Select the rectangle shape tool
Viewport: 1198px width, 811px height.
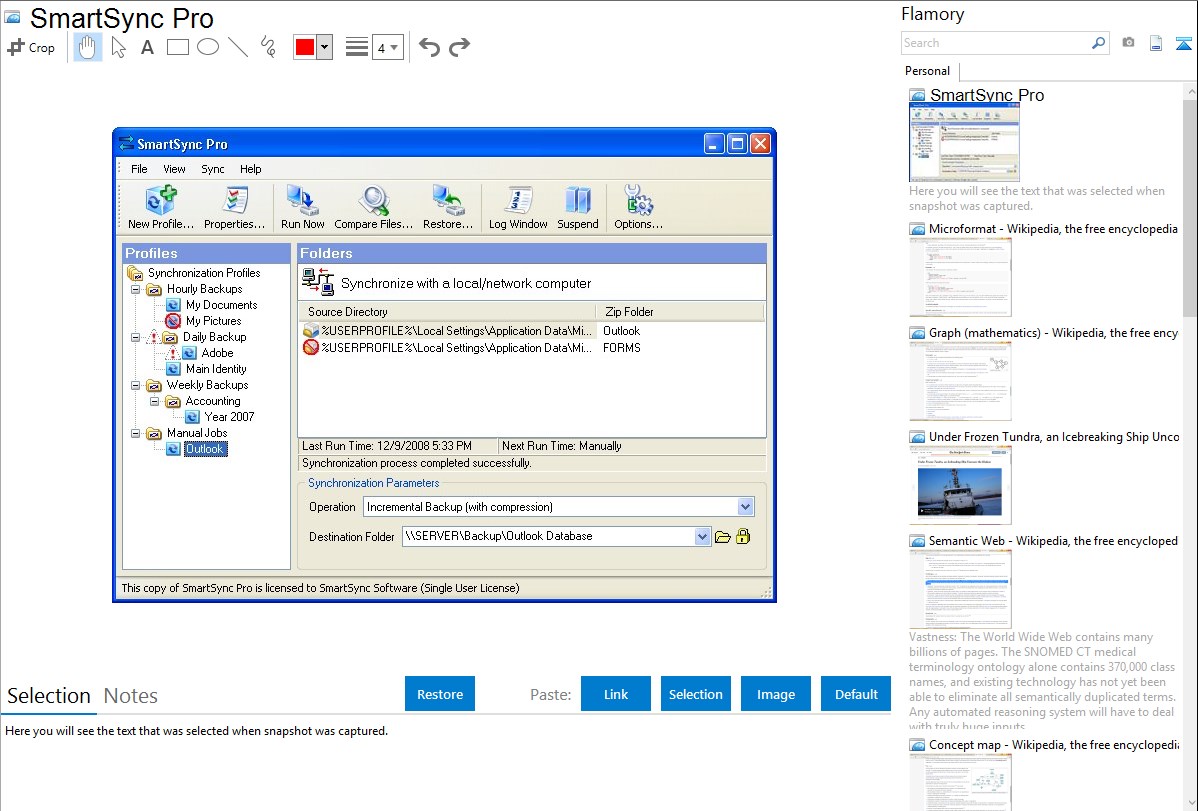(177, 47)
